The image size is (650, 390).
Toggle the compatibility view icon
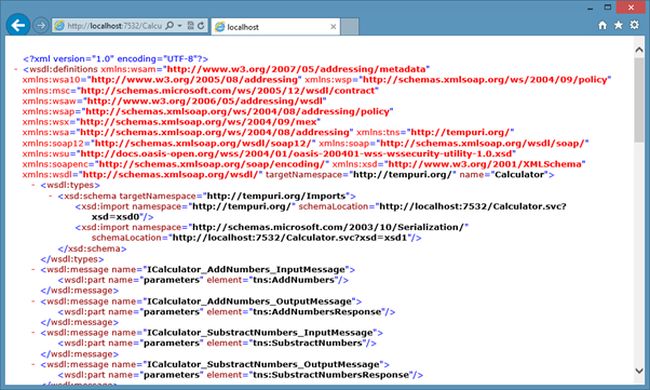[x=191, y=26]
